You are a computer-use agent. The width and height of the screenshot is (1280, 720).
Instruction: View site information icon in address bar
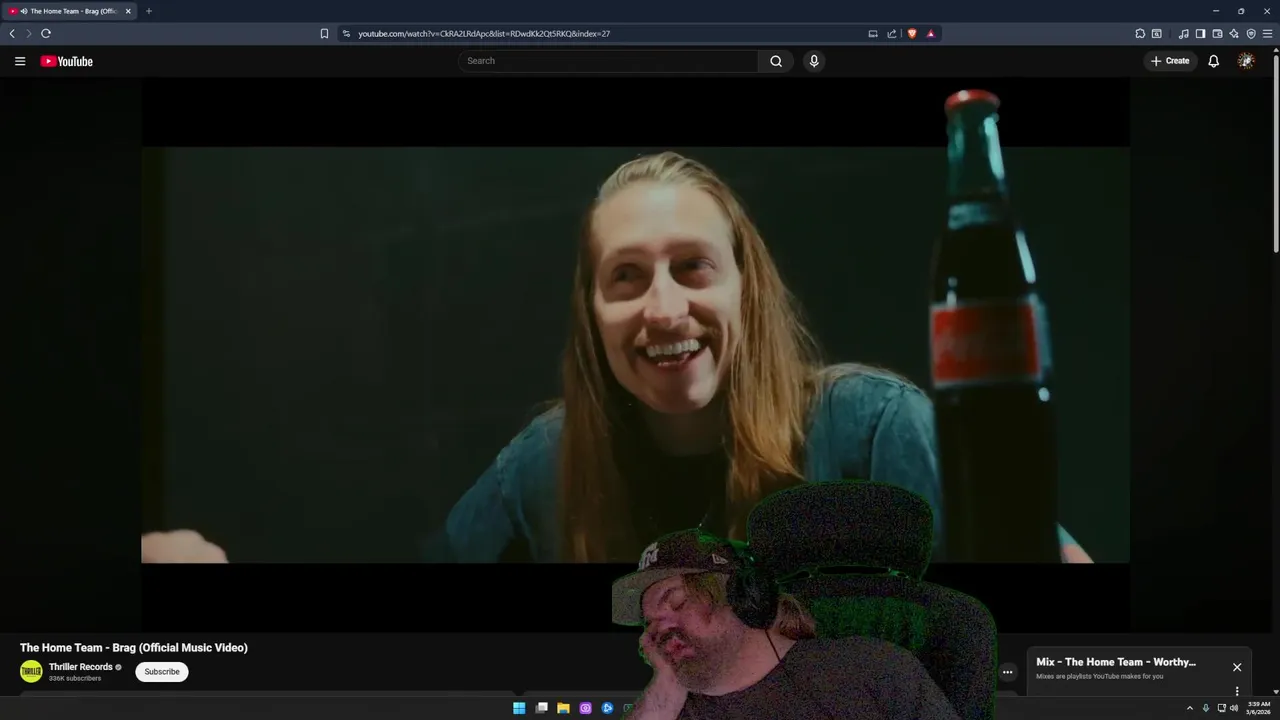tap(346, 33)
